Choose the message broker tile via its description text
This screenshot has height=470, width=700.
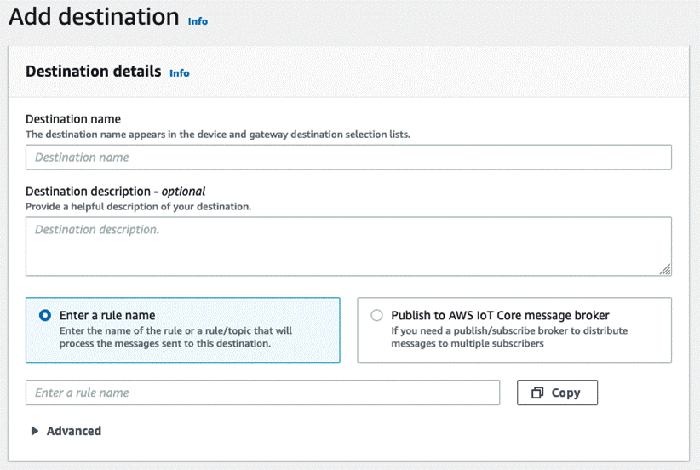pyautogui.click(x=509, y=337)
